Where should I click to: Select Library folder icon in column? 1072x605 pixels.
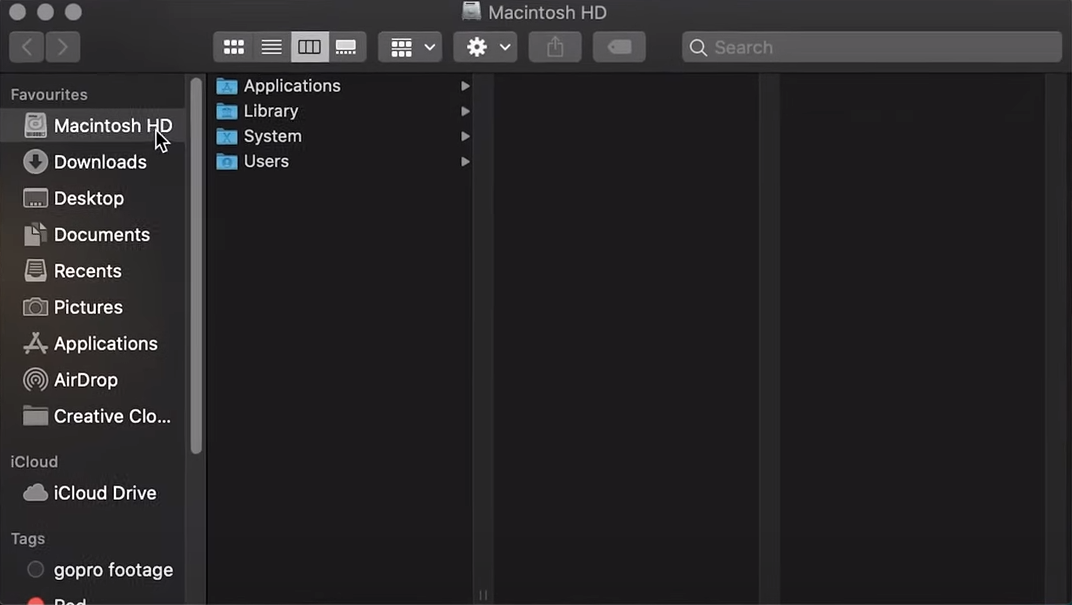[x=226, y=111]
